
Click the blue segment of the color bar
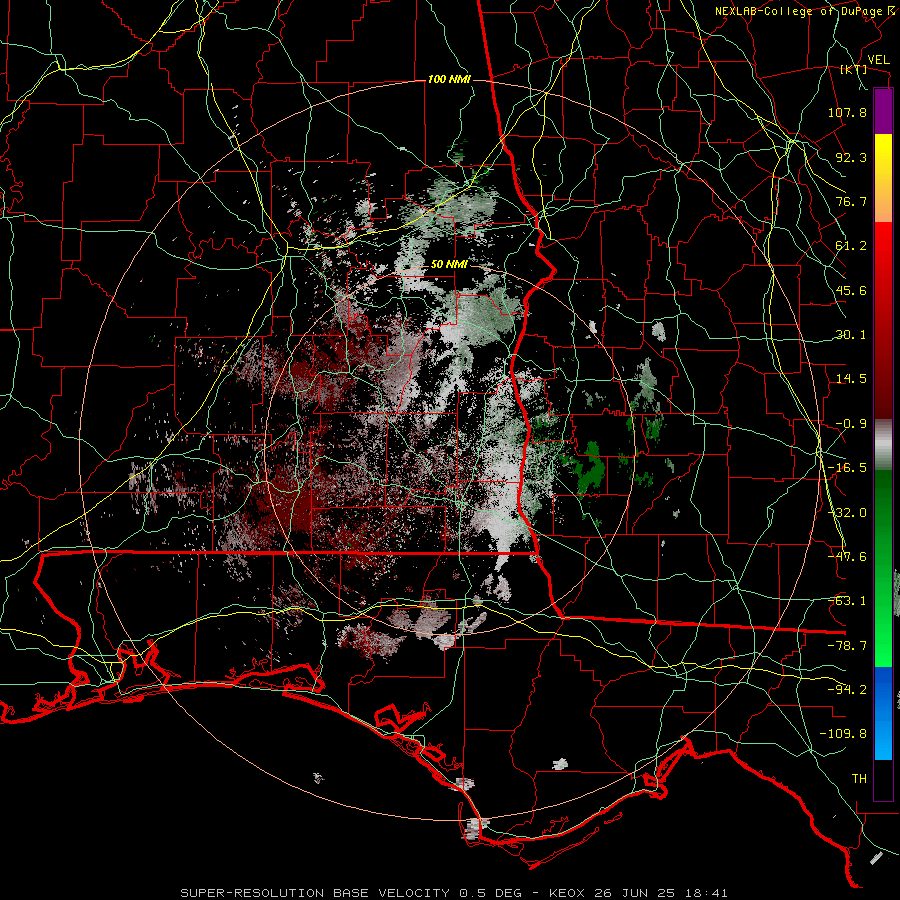pyautogui.click(x=883, y=713)
